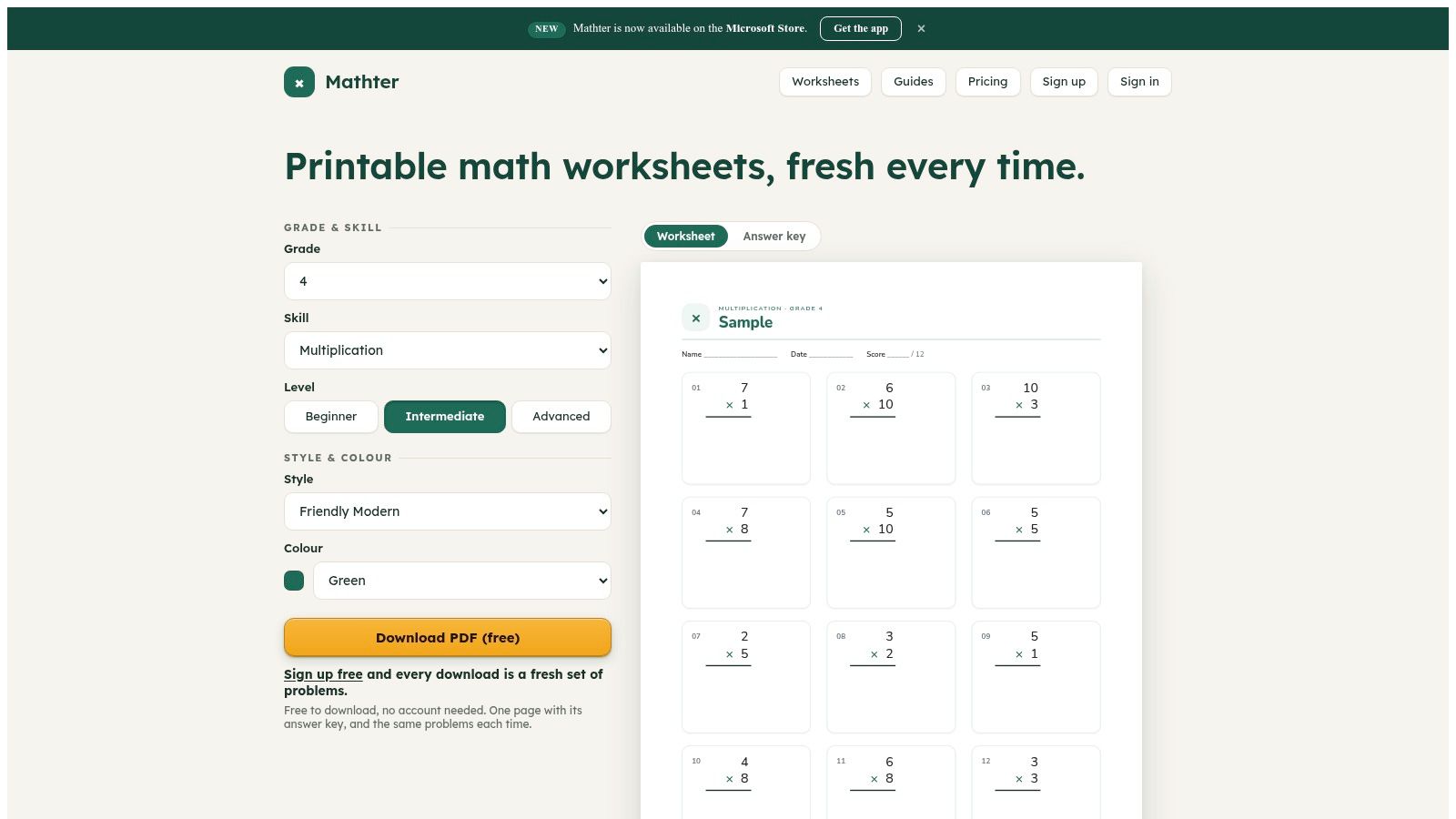The height and width of the screenshot is (819, 1456).
Task: Click the Sign up nav button
Action: [1064, 82]
